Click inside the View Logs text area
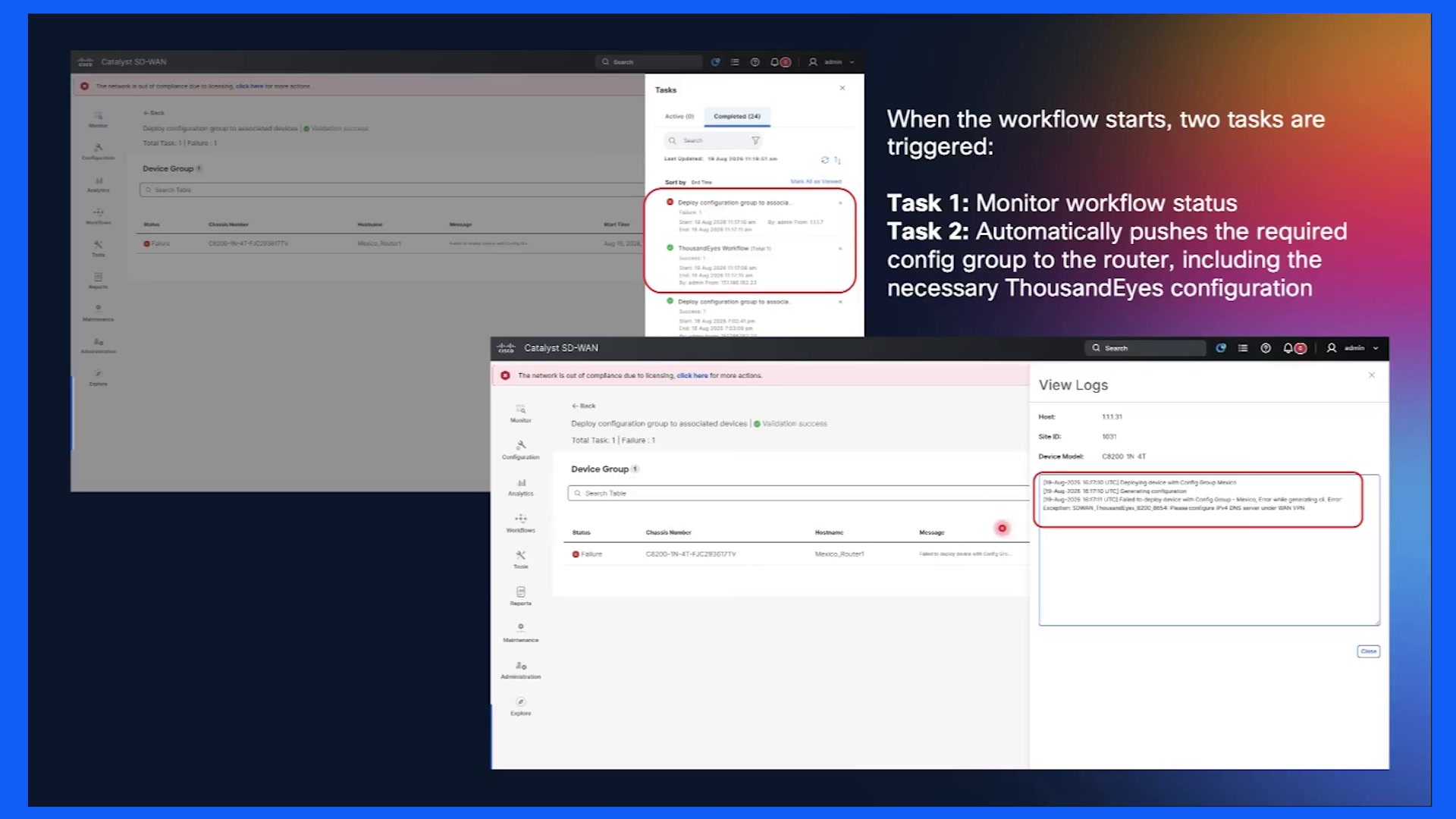1456x819 pixels. pos(1209,551)
